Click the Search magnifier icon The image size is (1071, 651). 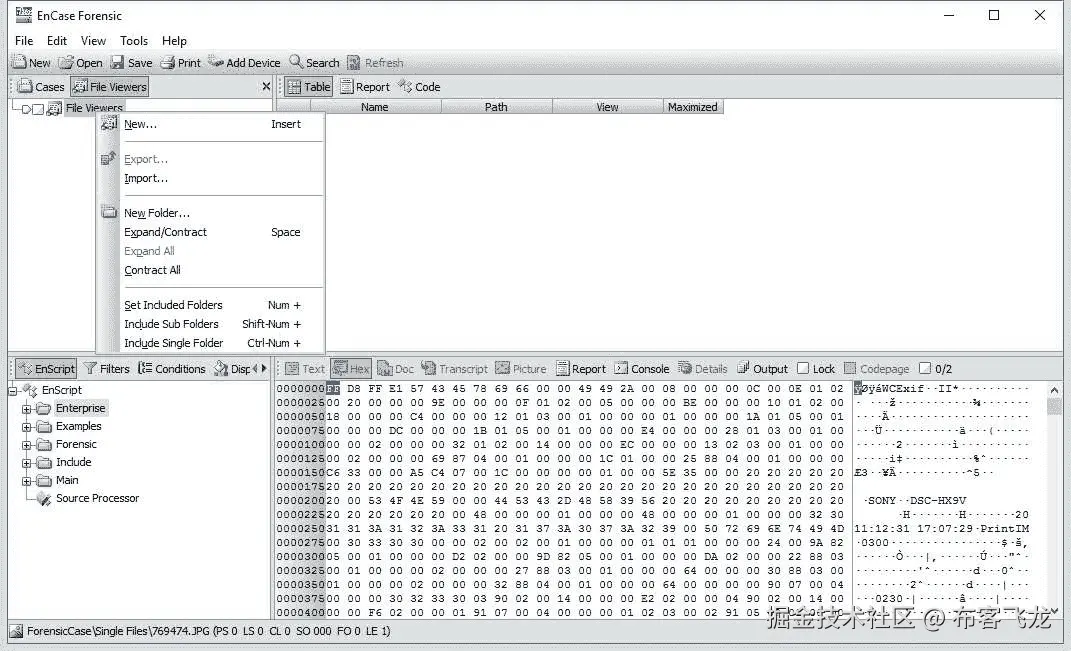[x=296, y=61]
